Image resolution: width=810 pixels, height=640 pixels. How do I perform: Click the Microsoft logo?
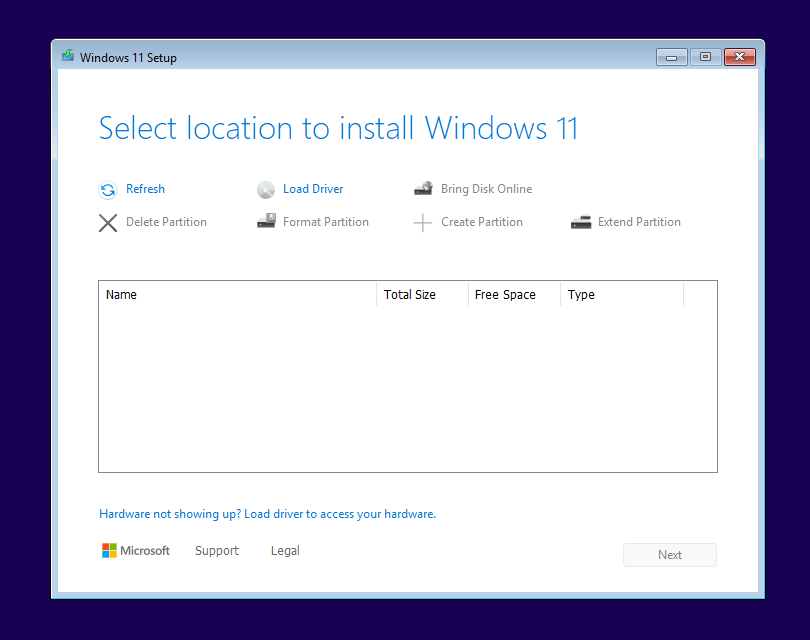point(136,551)
